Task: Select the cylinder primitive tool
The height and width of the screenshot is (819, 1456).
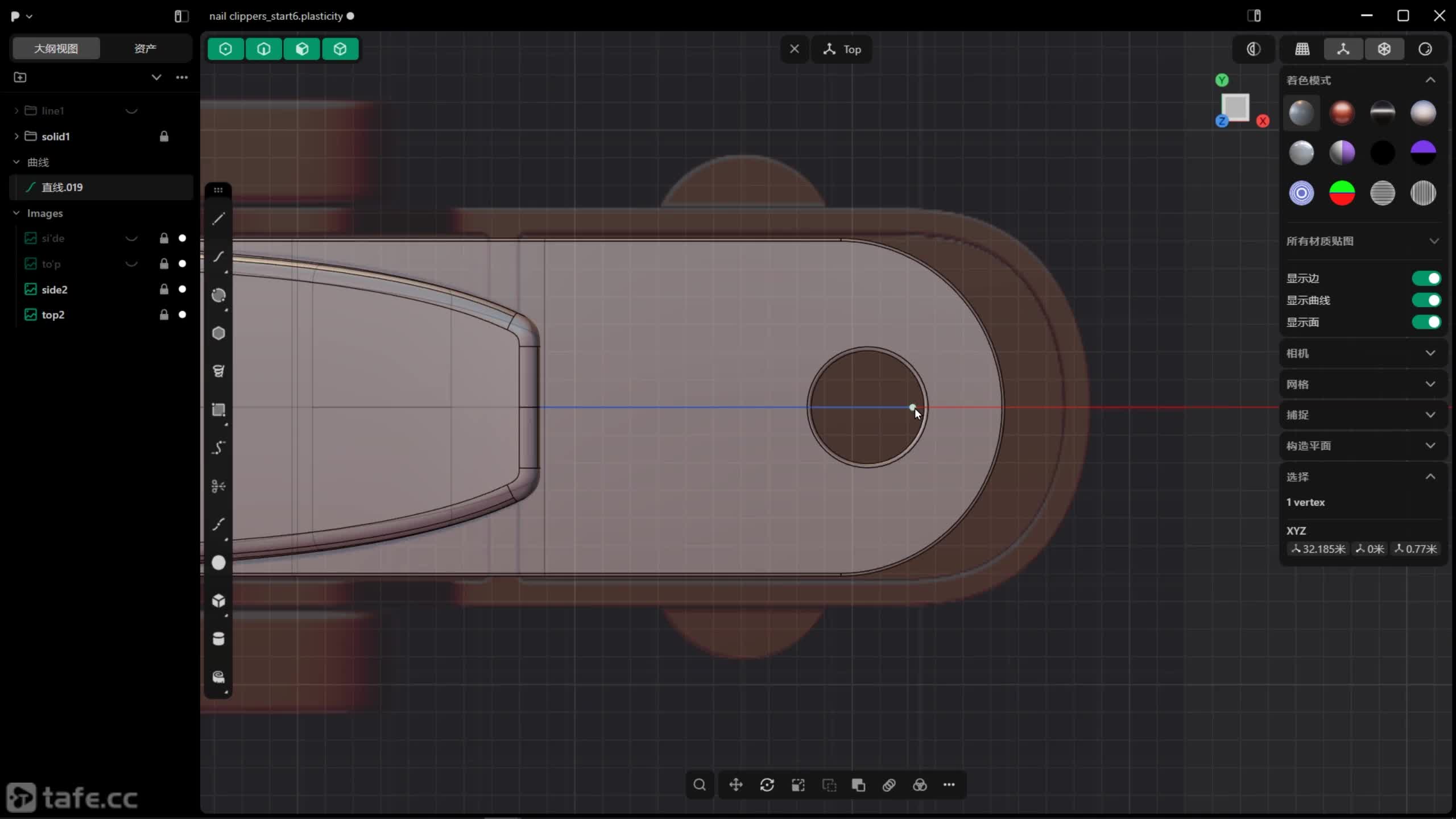Action: coord(218,639)
